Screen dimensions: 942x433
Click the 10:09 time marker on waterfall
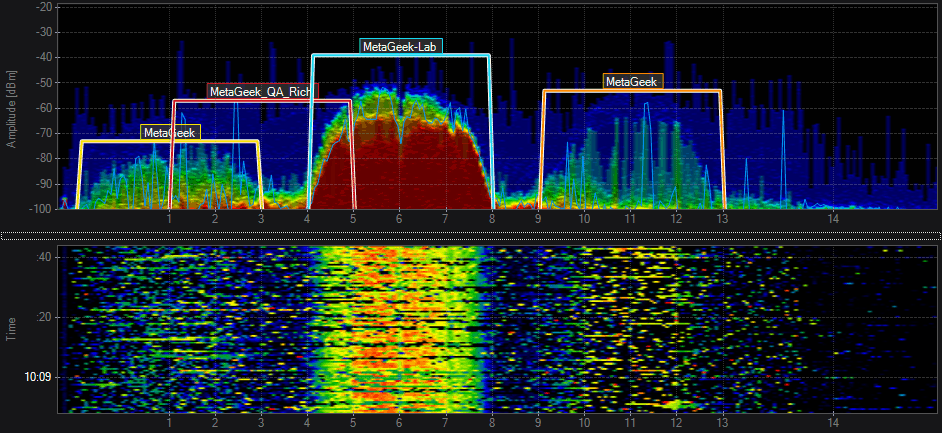[38, 378]
